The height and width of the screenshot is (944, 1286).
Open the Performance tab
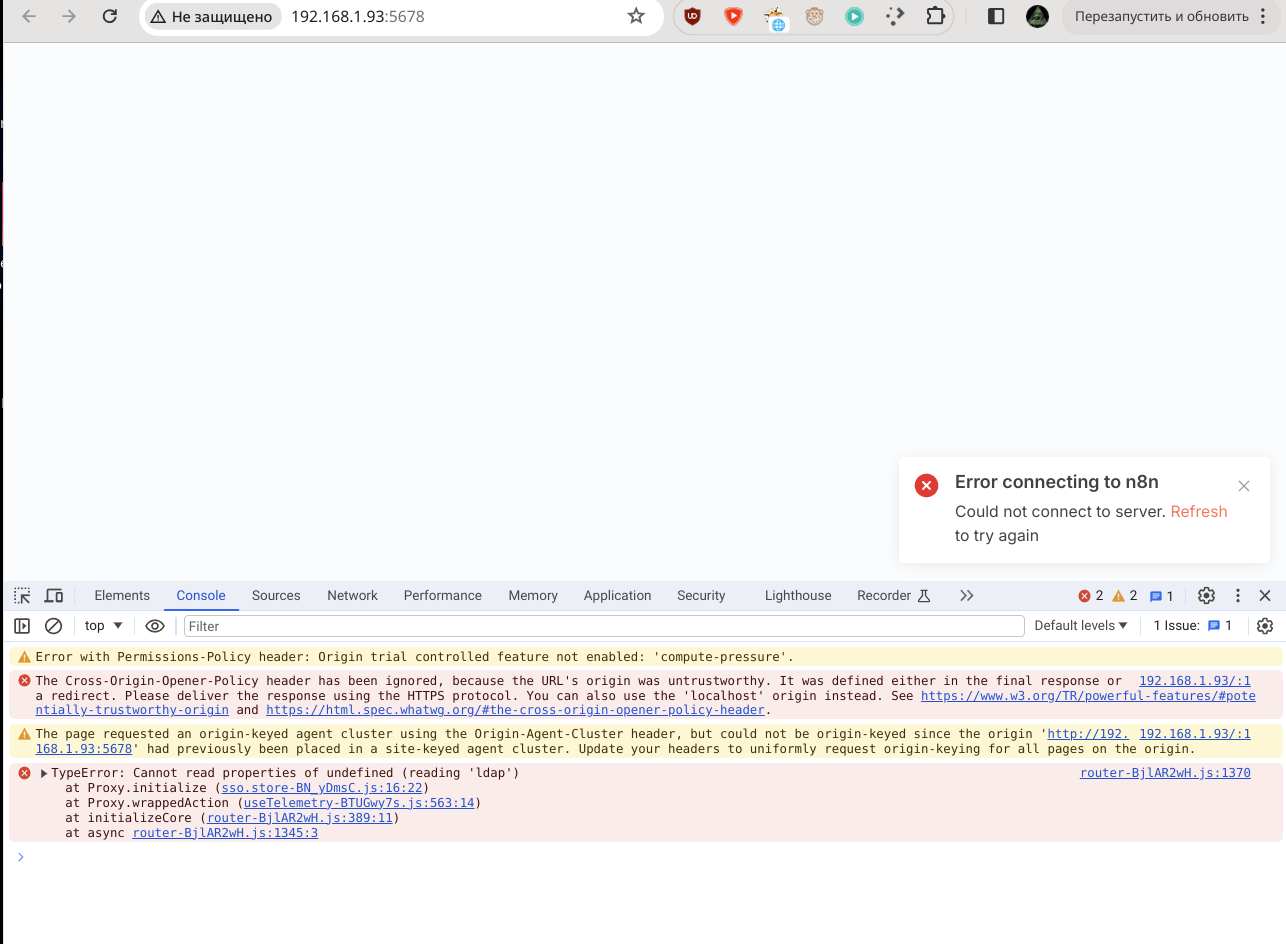pyautogui.click(x=443, y=596)
